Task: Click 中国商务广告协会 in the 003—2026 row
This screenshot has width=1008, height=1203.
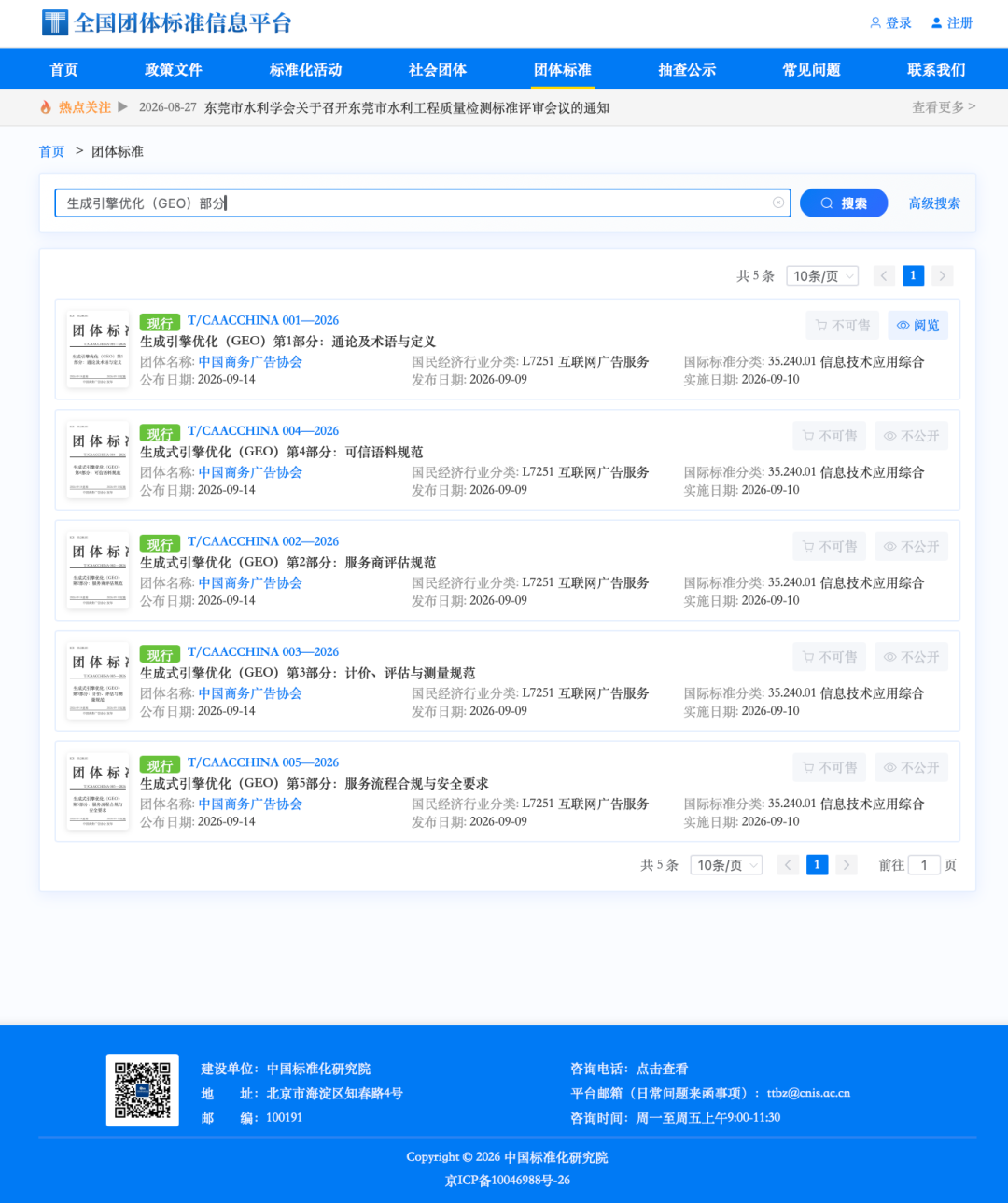Action: [250, 693]
